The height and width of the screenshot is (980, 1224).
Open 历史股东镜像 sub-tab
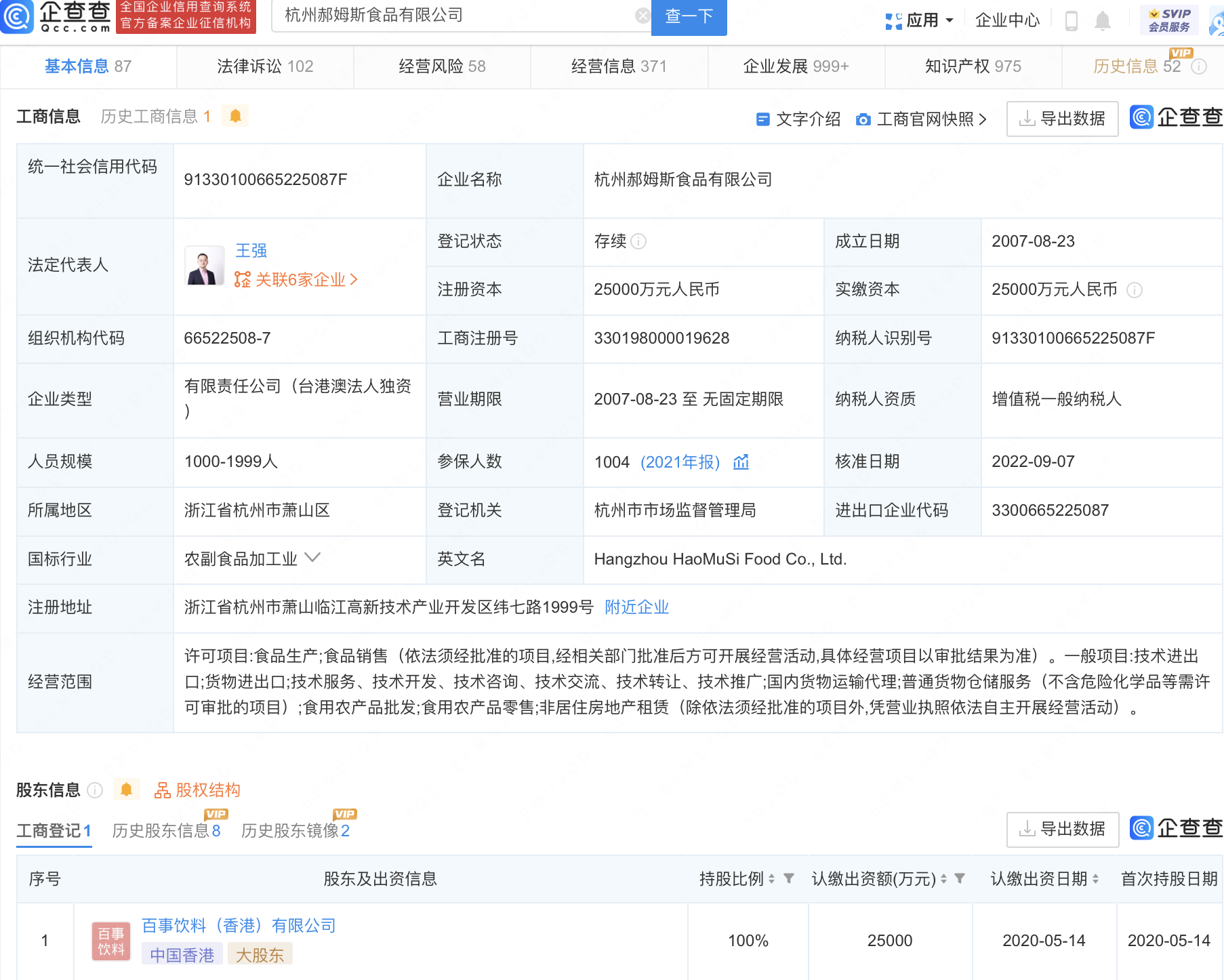(295, 831)
